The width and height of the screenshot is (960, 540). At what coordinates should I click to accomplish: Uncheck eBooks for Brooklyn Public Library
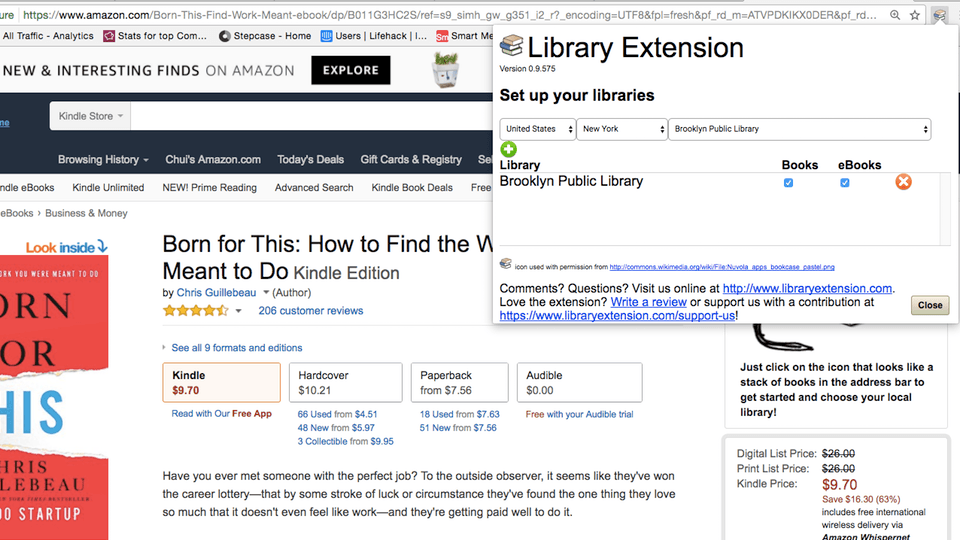coord(844,182)
